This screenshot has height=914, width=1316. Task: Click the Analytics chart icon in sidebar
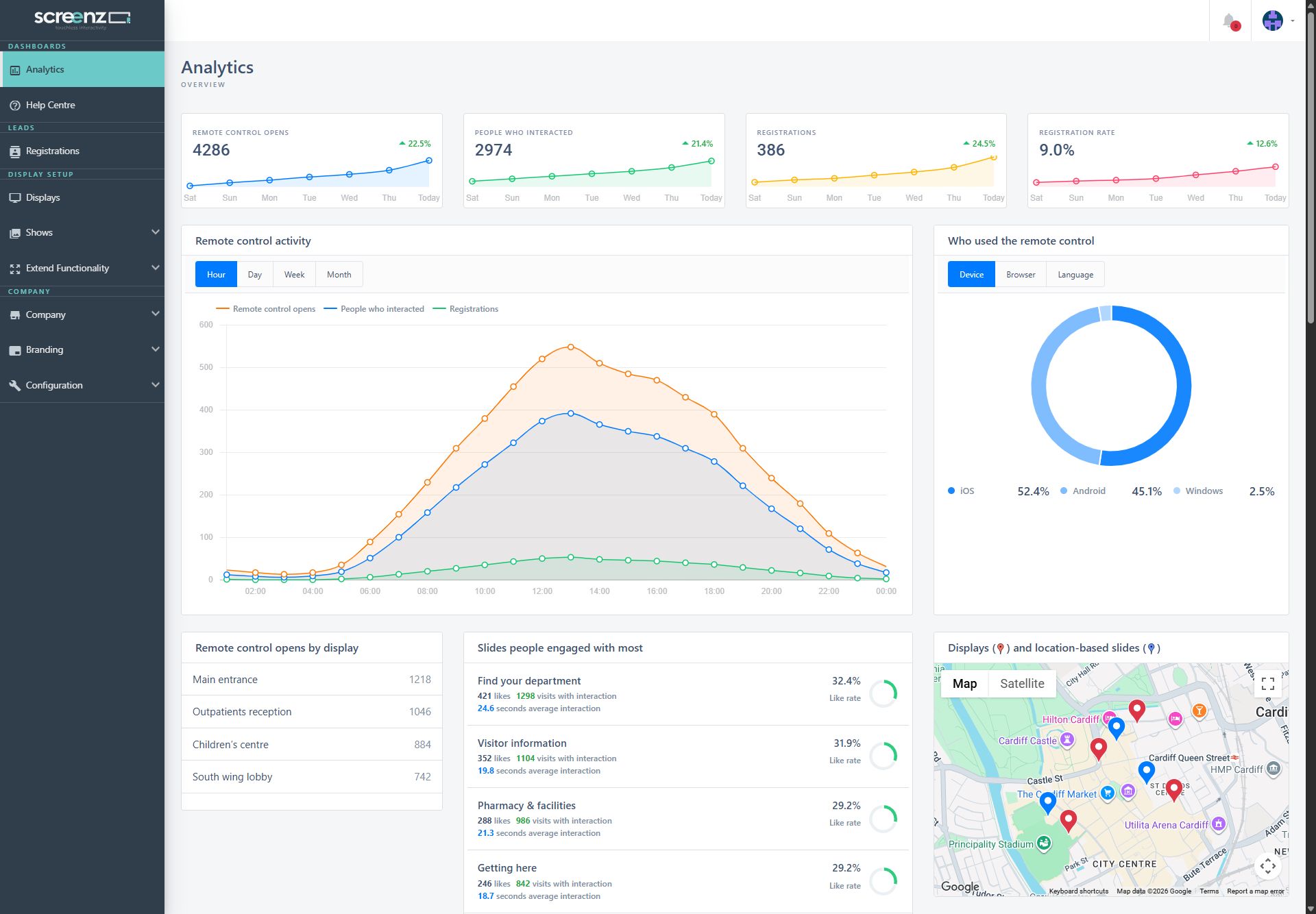pos(15,70)
